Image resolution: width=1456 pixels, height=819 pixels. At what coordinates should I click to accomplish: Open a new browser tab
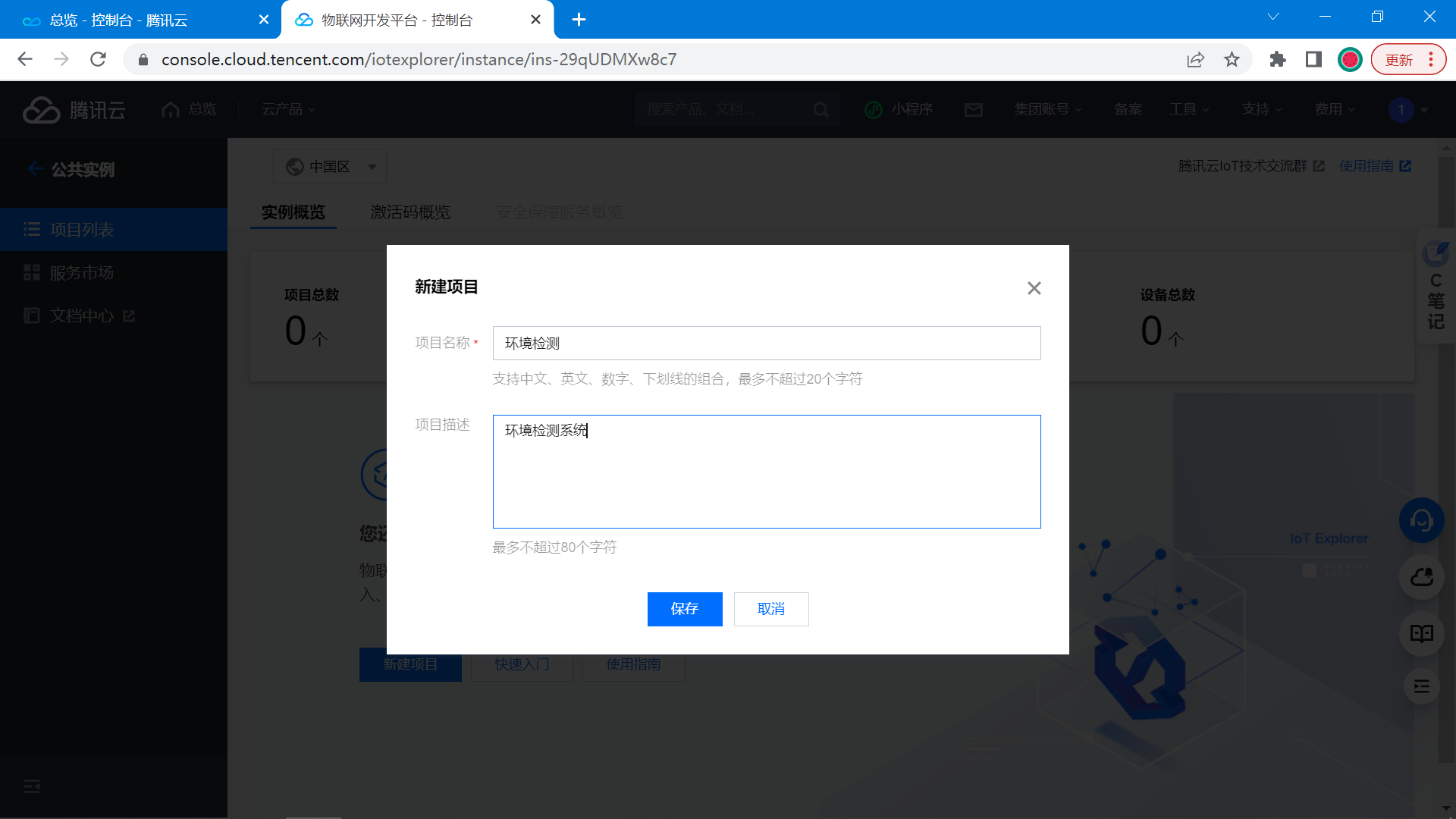[579, 20]
